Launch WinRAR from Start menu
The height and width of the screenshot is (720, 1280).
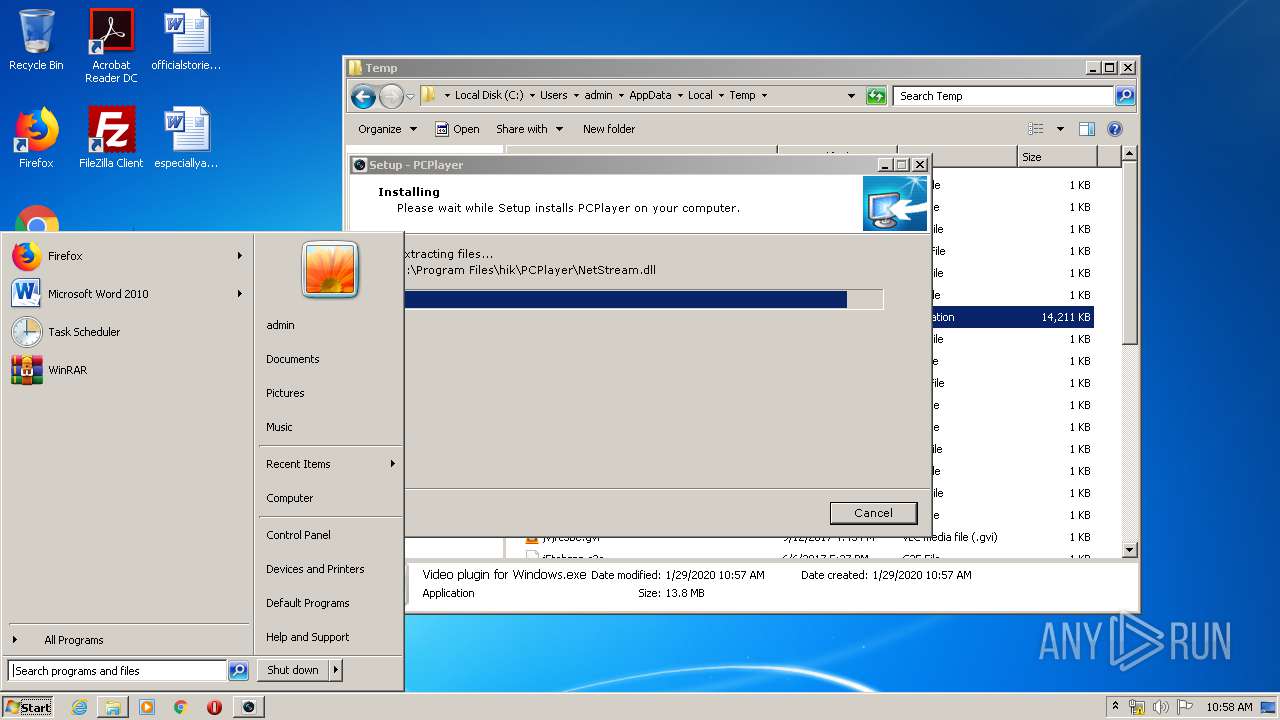click(128, 370)
